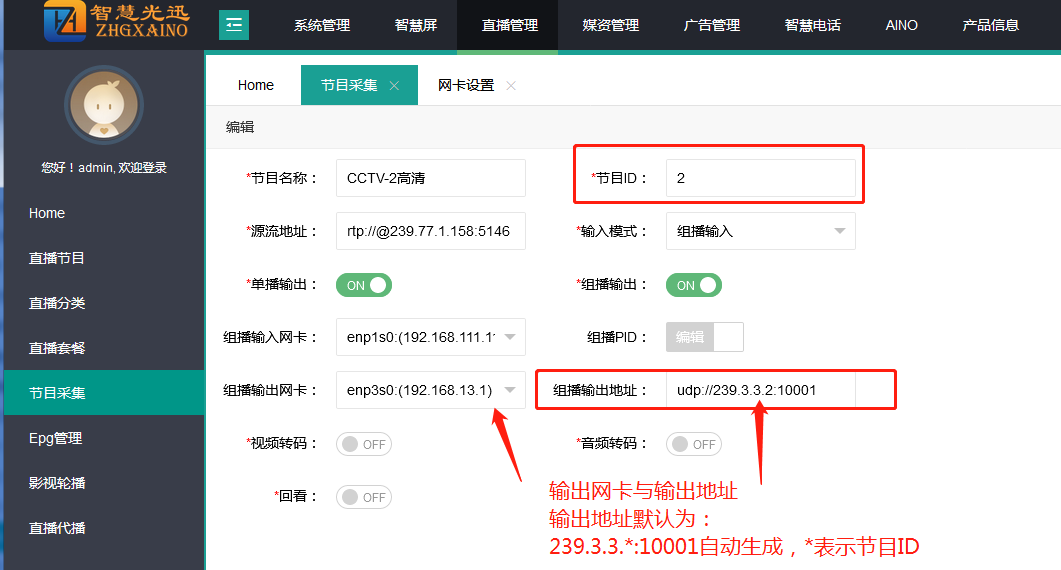Toggle the 组播输出 switch
Viewport: 1061px width, 570px height.
(x=694, y=285)
